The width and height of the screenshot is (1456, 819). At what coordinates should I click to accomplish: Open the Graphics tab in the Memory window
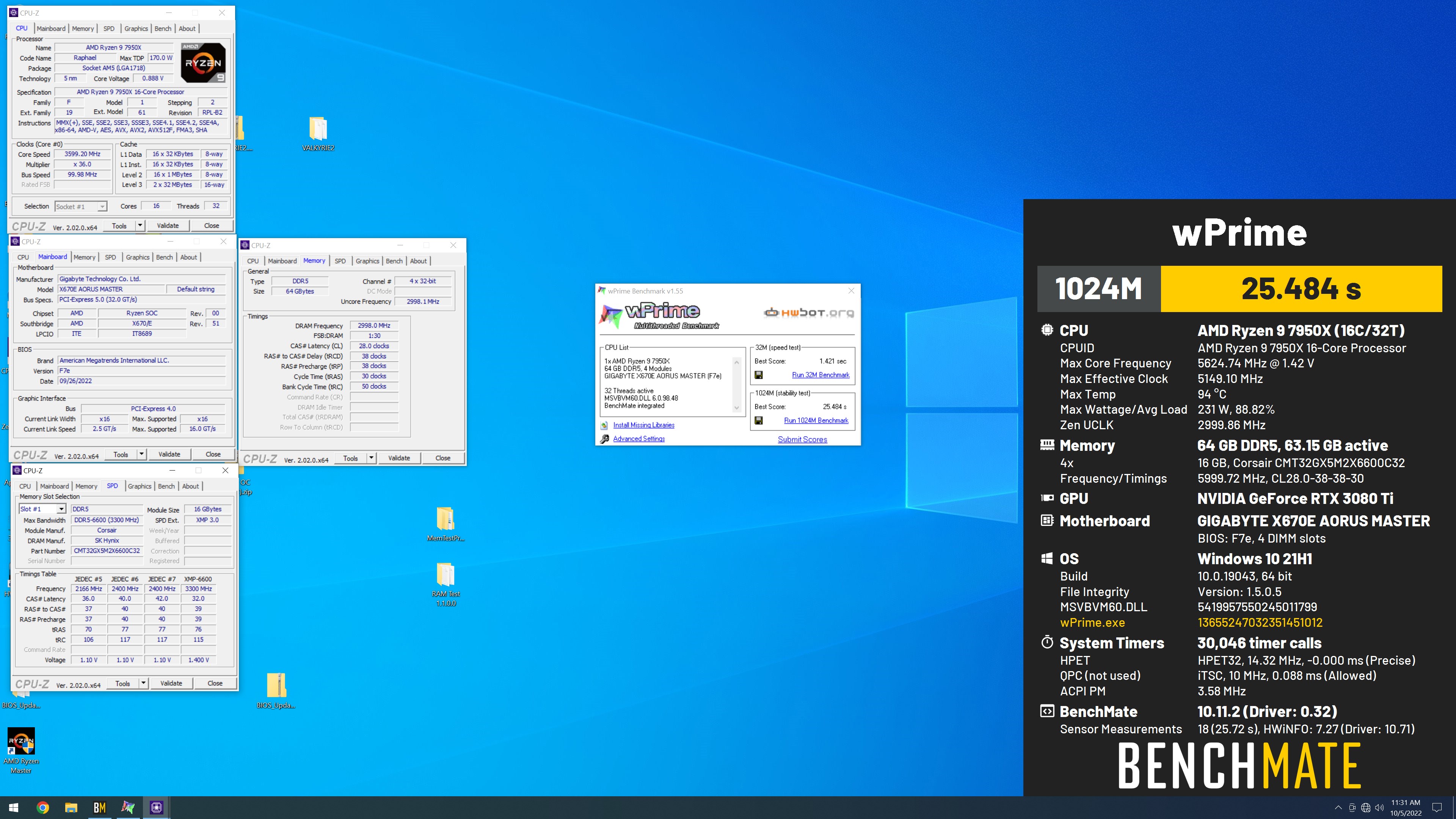[x=367, y=261]
